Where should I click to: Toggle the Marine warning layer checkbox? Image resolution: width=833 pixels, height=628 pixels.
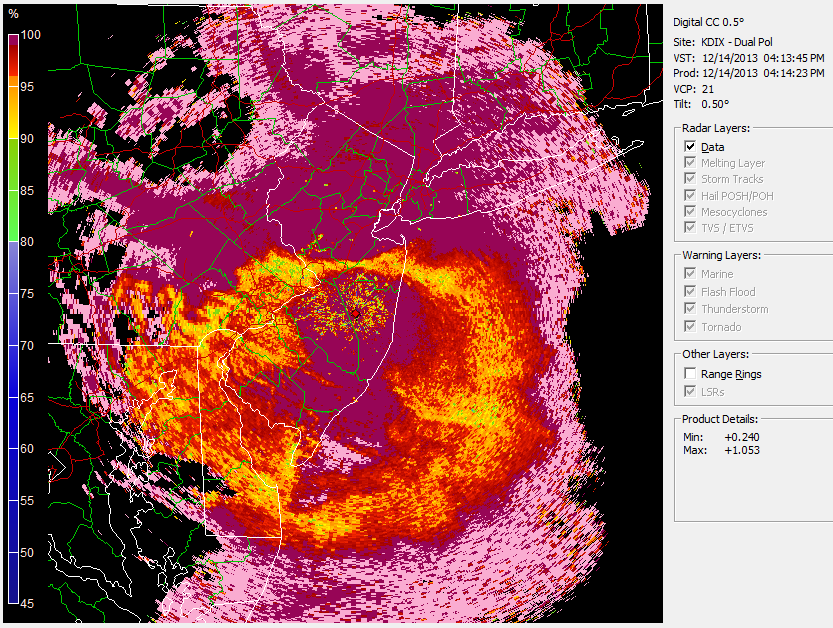tap(690, 274)
